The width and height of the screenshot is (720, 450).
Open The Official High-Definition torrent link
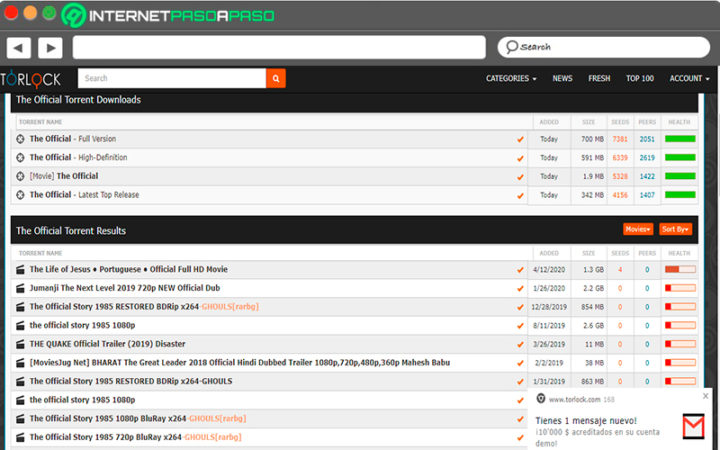pos(78,157)
